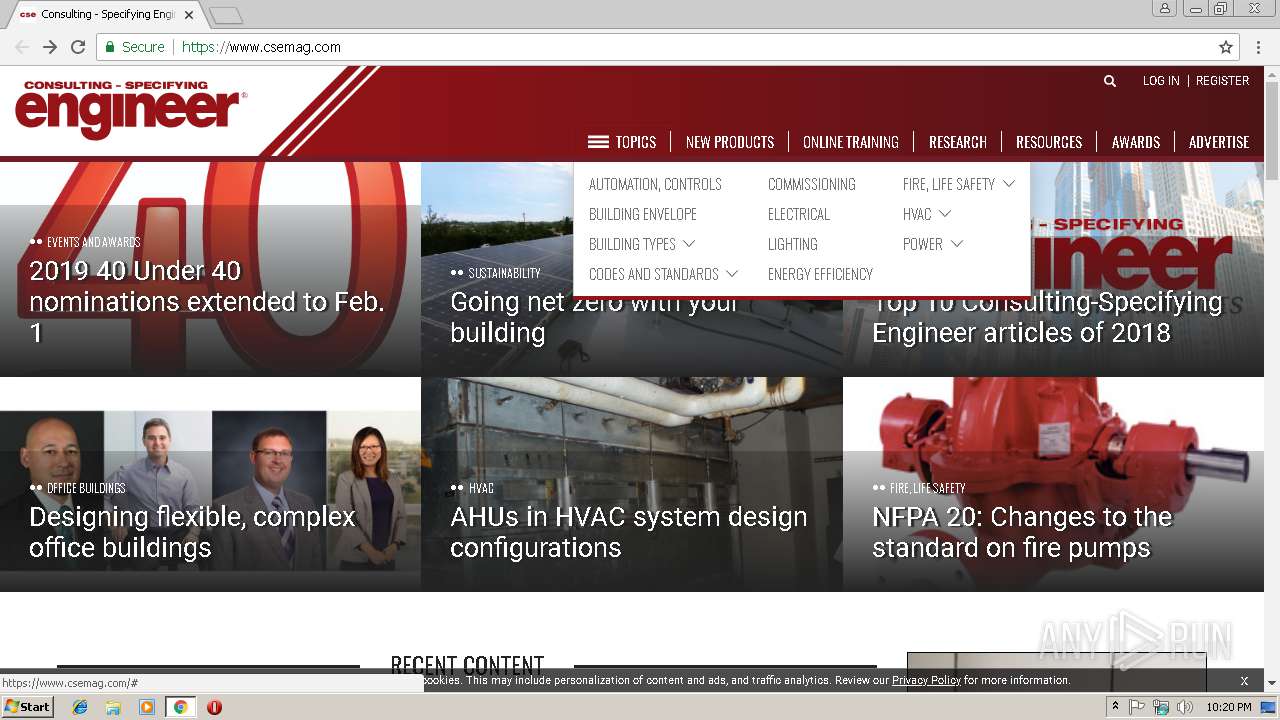Viewport: 1280px width, 720px height.
Task: Click the taskbar clock showing 10:20 PM
Action: 1229,707
